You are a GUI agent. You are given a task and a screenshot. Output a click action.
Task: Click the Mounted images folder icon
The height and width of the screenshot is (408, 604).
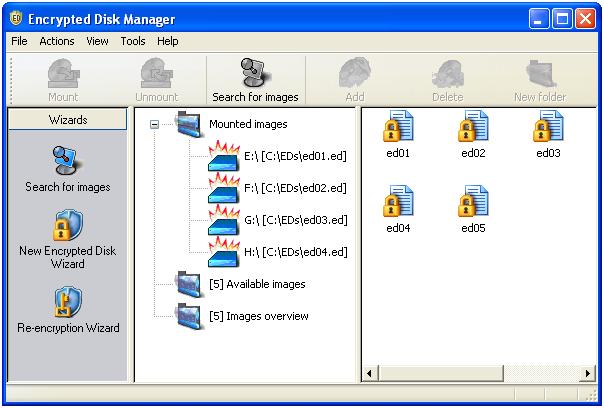[189, 124]
